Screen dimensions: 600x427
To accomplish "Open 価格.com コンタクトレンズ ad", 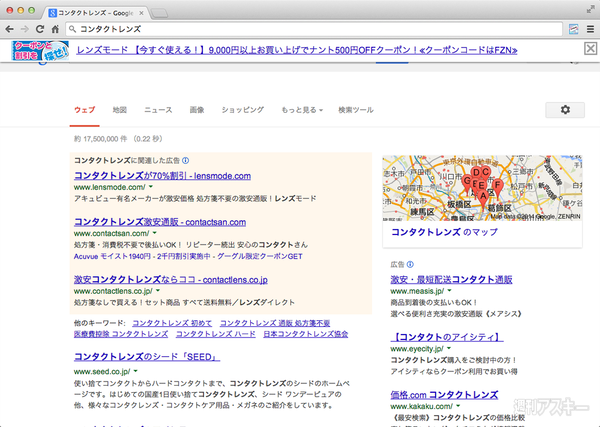I will tap(444, 394).
